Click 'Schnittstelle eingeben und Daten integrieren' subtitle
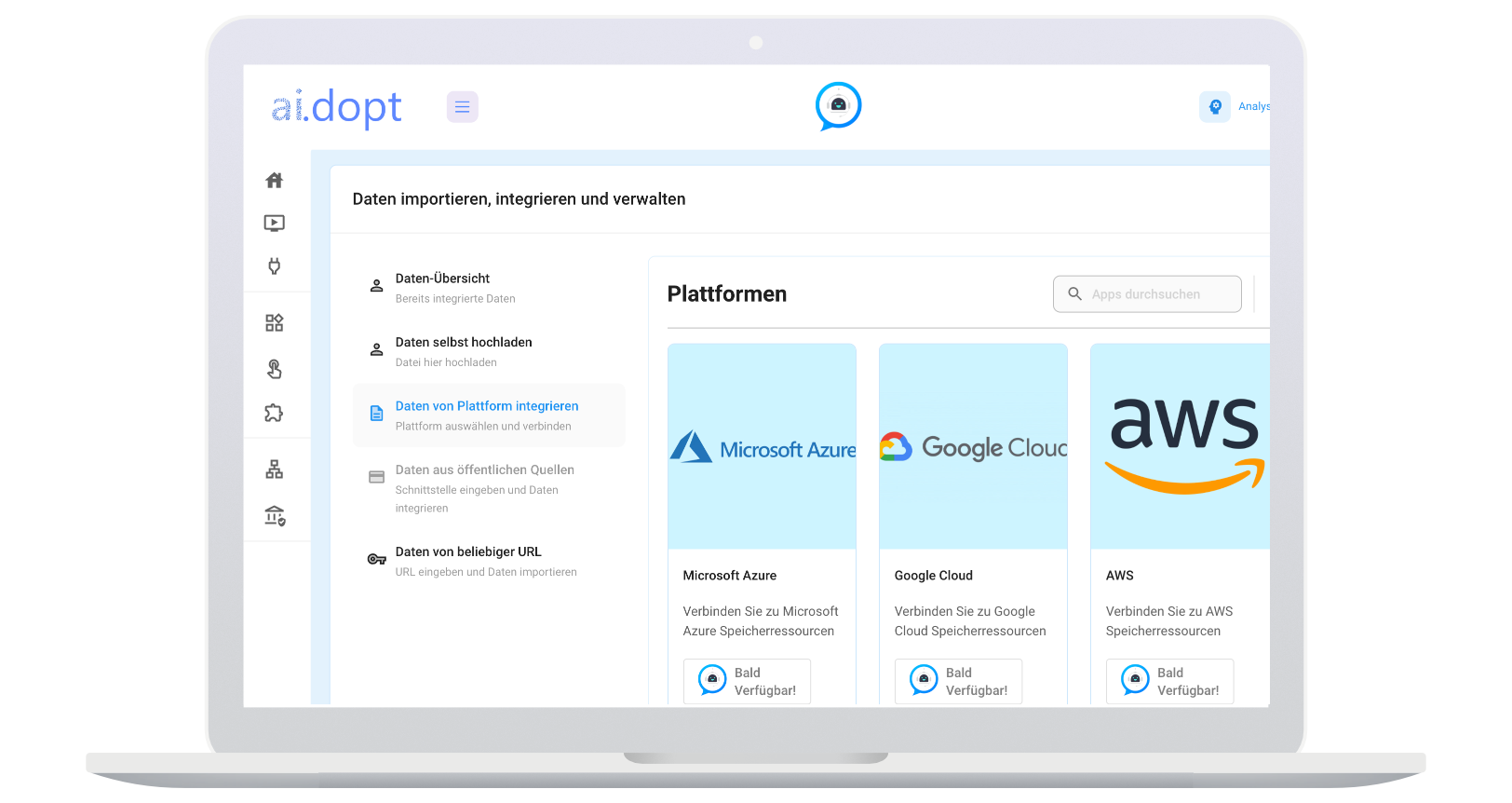1512x803 pixels. (x=476, y=499)
